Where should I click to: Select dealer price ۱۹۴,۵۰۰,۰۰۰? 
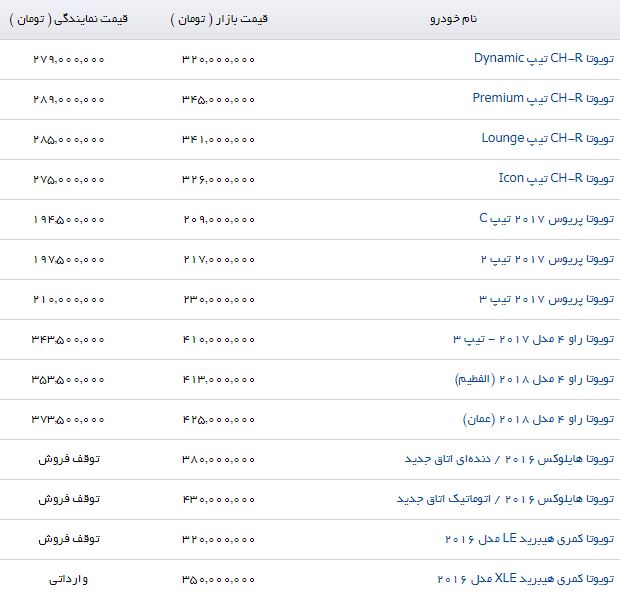click(69, 219)
